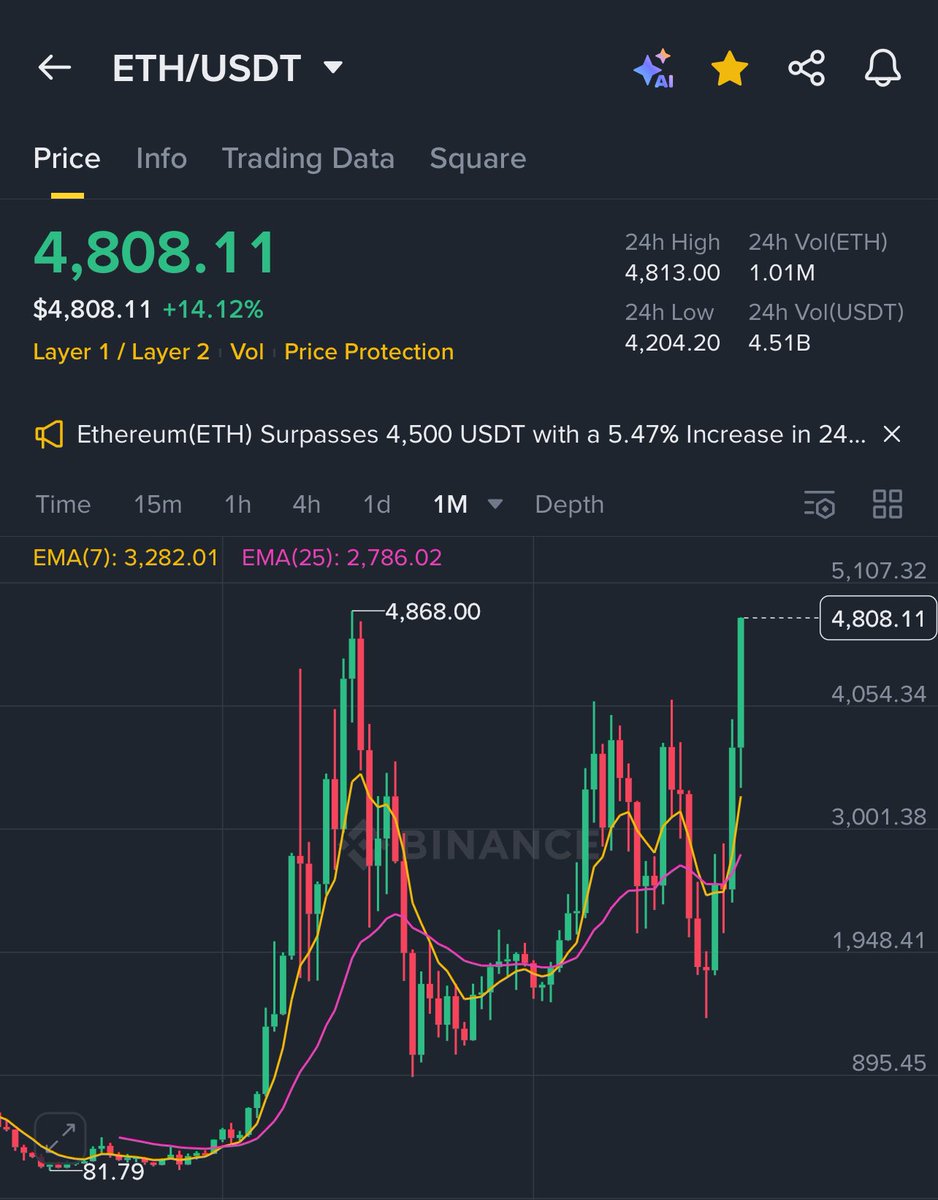This screenshot has width=938, height=1200.
Task: Switch to the Info tab
Action: click(x=161, y=159)
